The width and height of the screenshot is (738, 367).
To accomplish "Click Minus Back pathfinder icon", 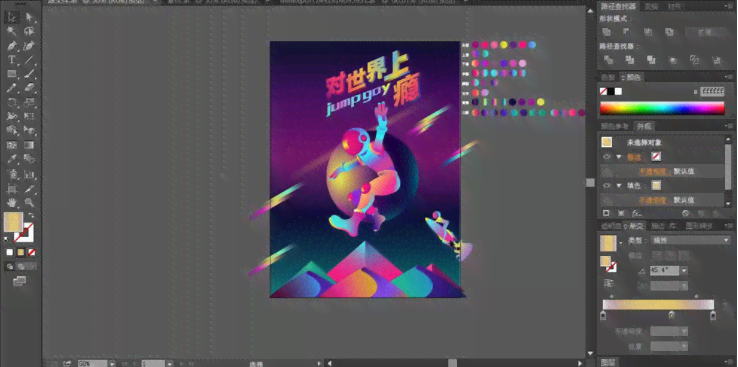I will [x=716, y=60].
